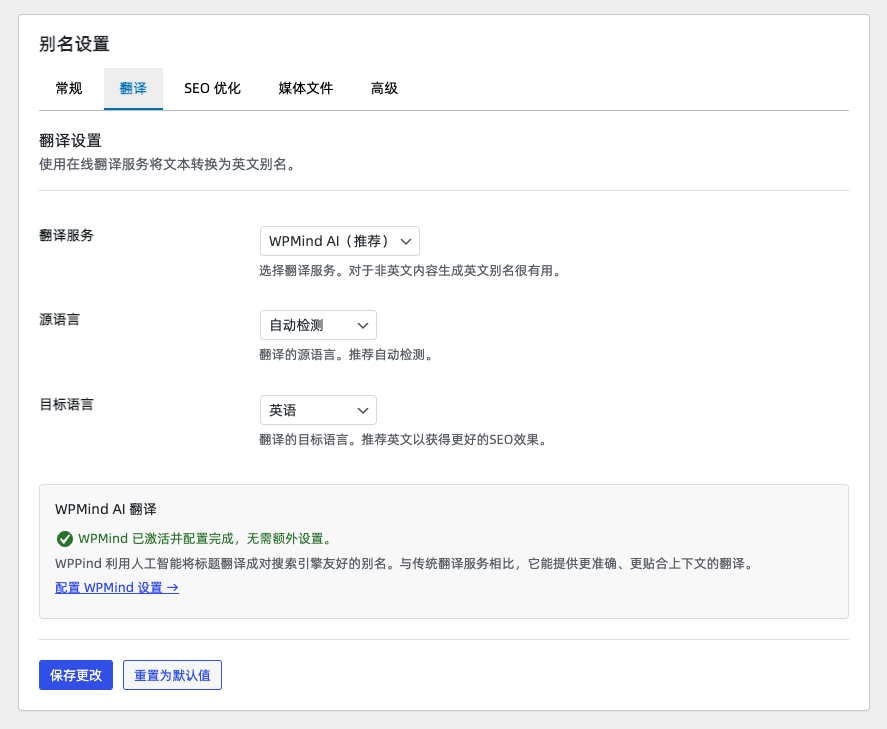
Task: Click the green WPMind activated checkmark icon
Action: (64, 538)
